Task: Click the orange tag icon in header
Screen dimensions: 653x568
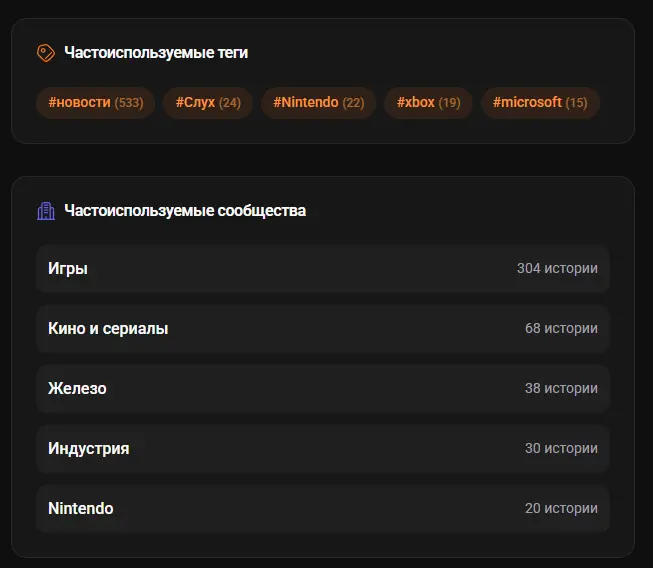Action: [46, 53]
